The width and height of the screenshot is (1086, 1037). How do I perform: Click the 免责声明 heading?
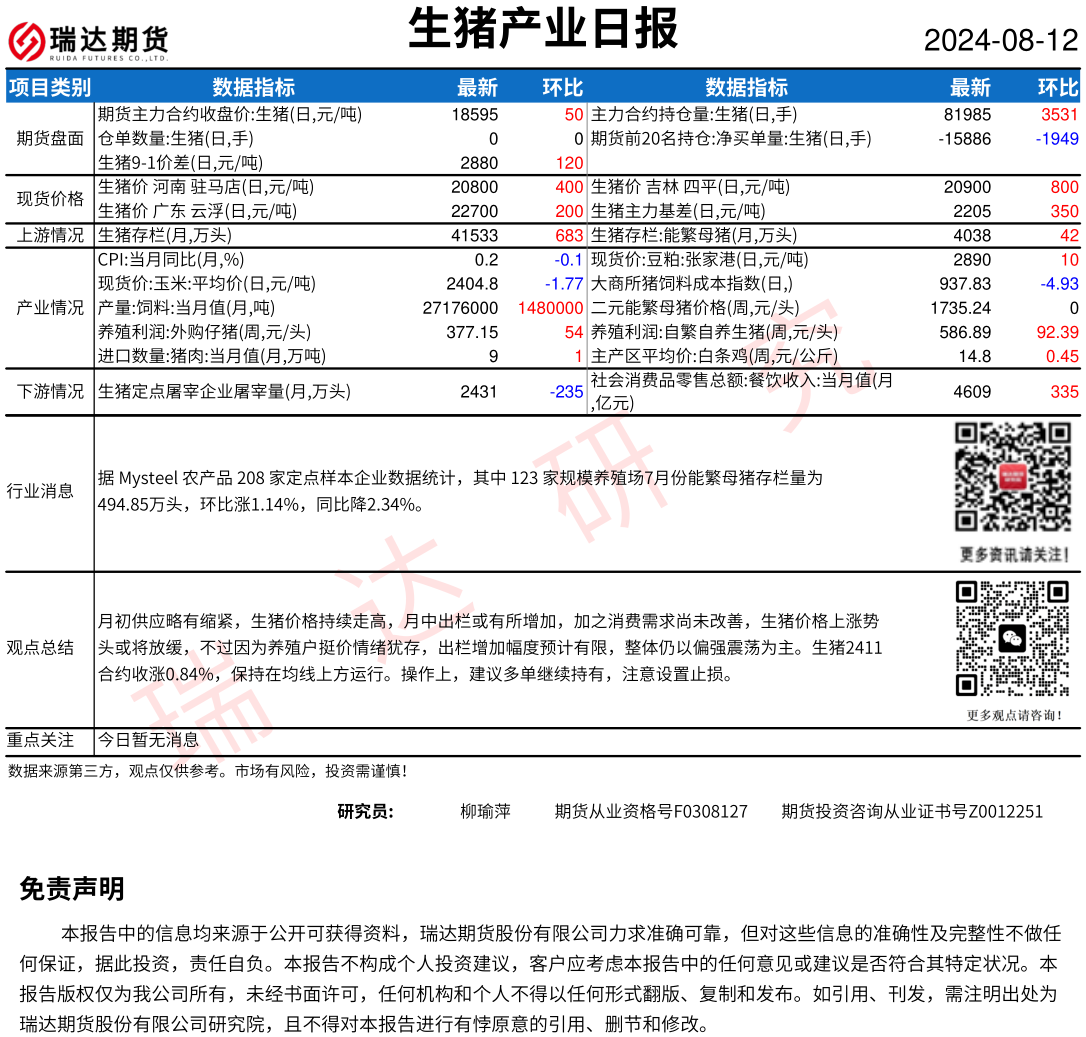(72, 889)
